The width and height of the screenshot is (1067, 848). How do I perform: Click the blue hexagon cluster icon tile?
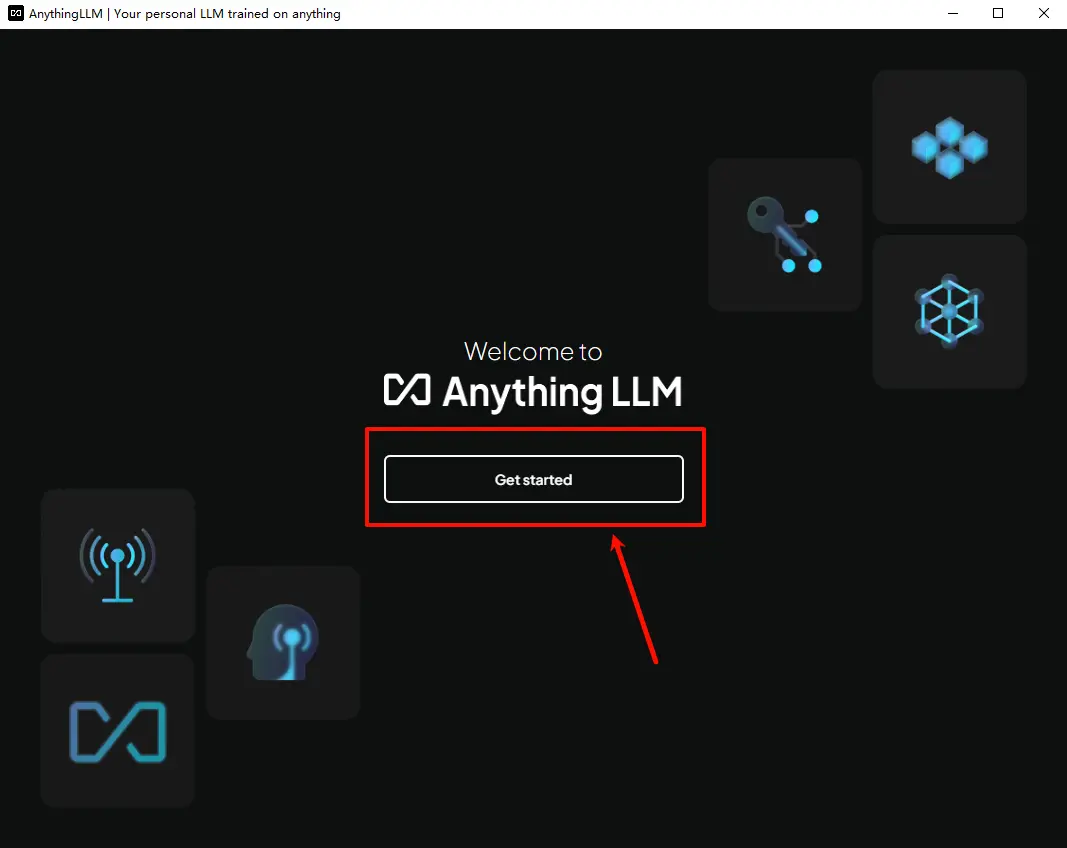click(x=949, y=147)
